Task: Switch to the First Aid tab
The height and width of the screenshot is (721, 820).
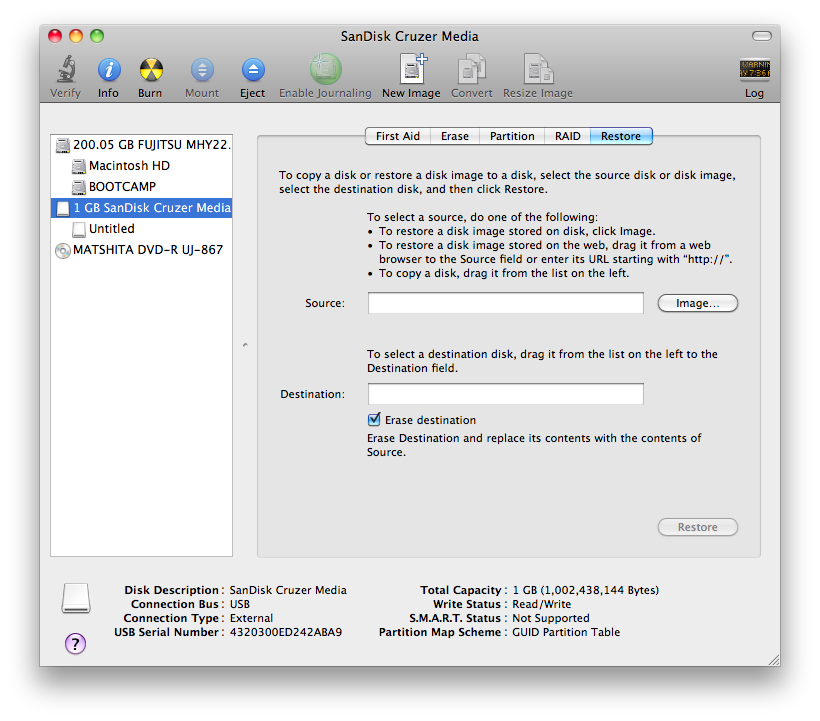Action: point(397,136)
